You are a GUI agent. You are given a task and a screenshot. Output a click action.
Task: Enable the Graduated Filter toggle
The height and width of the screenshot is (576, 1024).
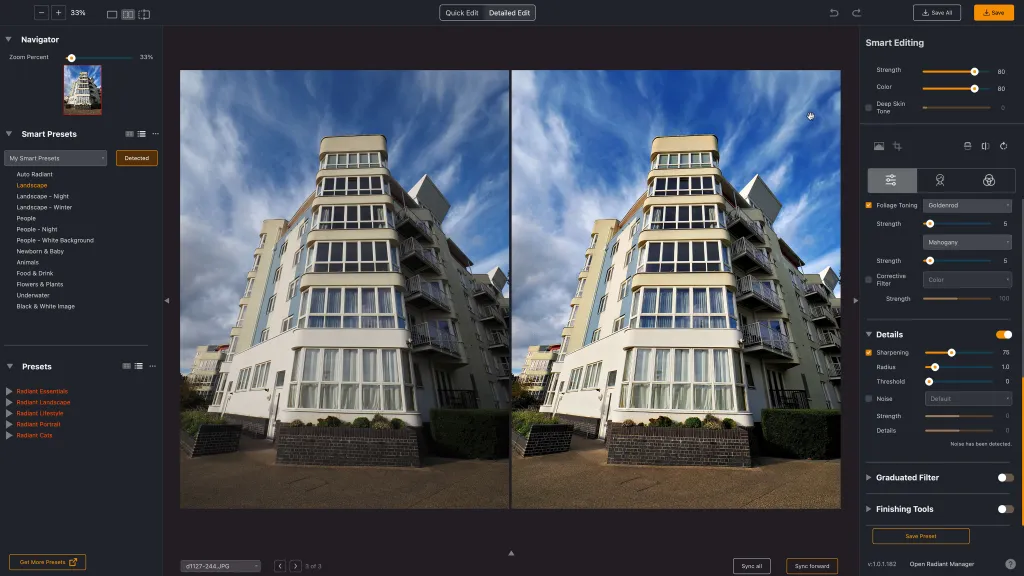(x=1005, y=478)
